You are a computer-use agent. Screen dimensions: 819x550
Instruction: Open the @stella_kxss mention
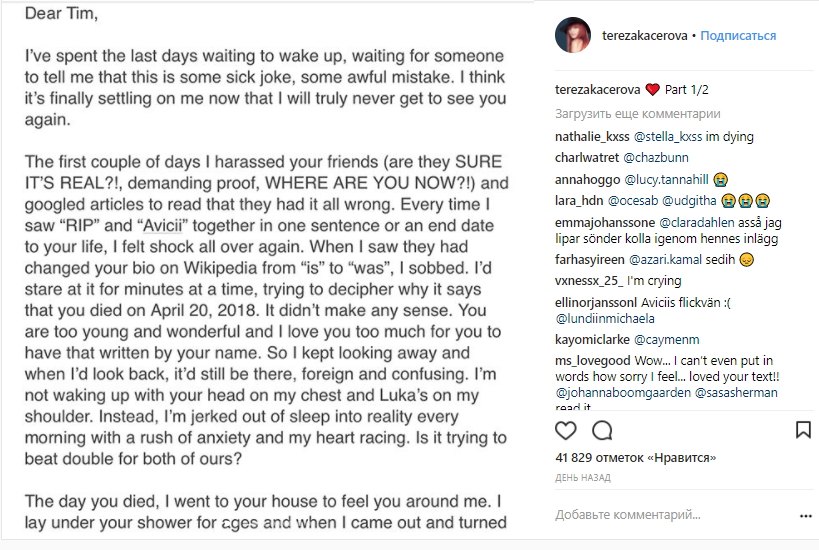(x=669, y=137)
